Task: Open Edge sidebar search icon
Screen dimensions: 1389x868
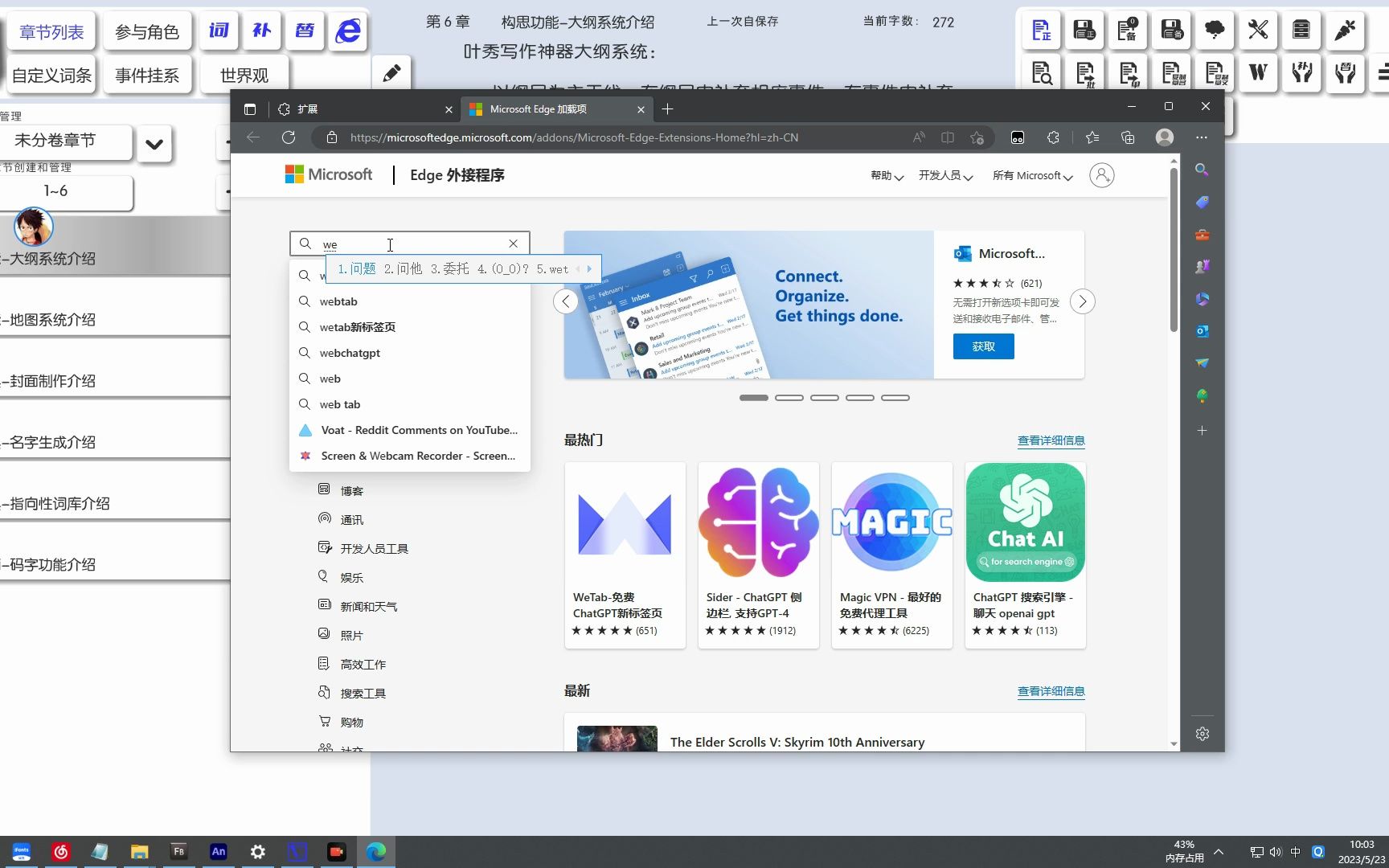Action: pyautogui.click(x=1202, y=170)
